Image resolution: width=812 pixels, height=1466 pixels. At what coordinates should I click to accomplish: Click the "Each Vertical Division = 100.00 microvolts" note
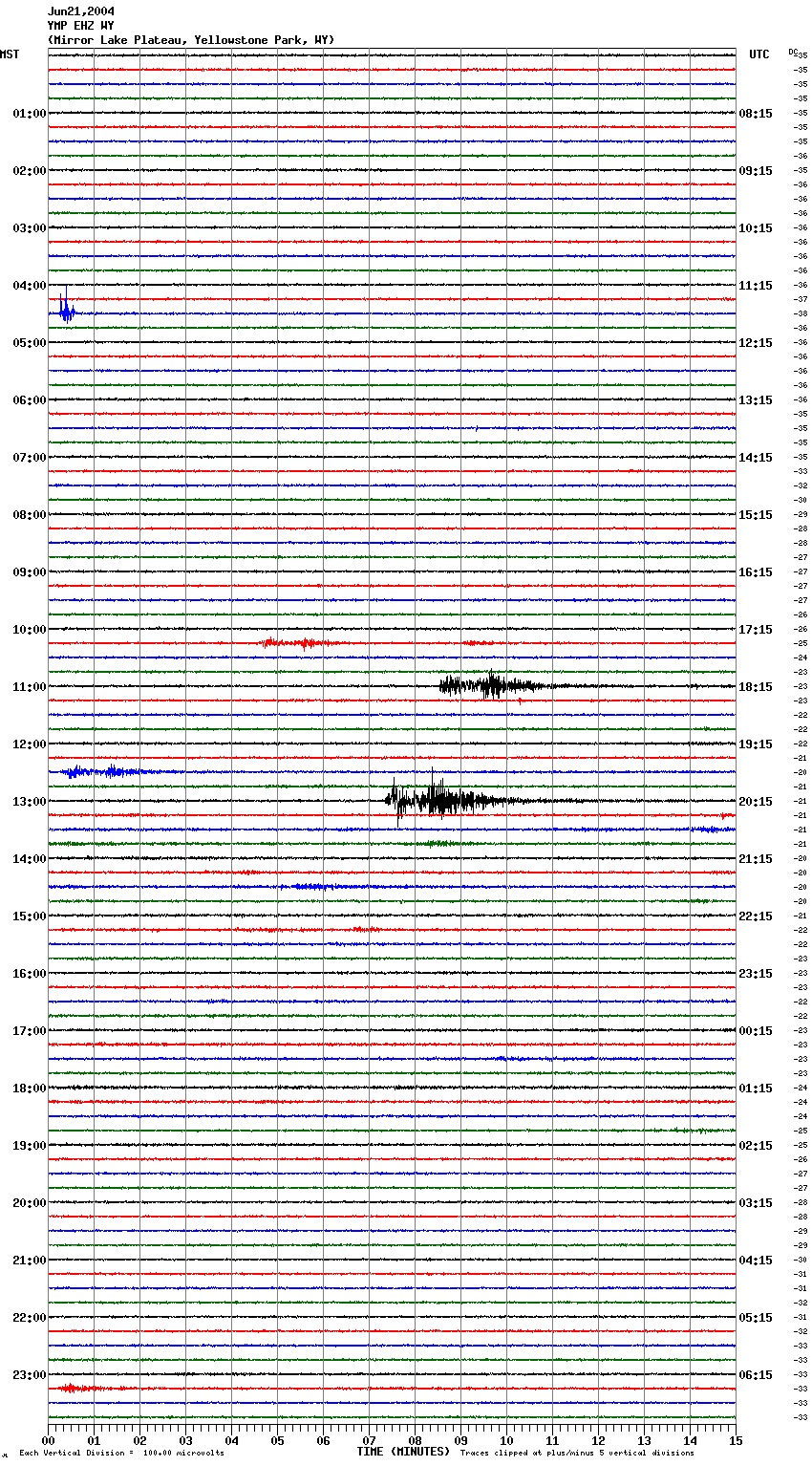(x=121, y=1454)
